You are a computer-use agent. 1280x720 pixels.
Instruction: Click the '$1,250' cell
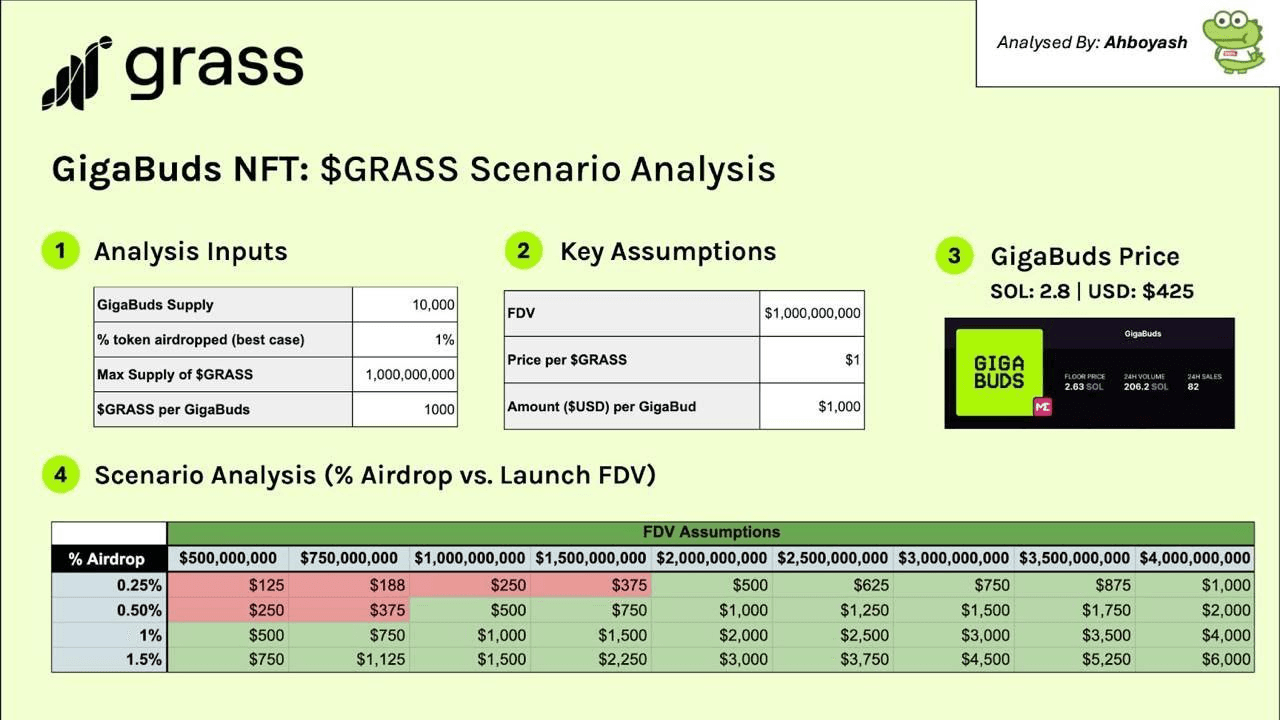point(832,610)
